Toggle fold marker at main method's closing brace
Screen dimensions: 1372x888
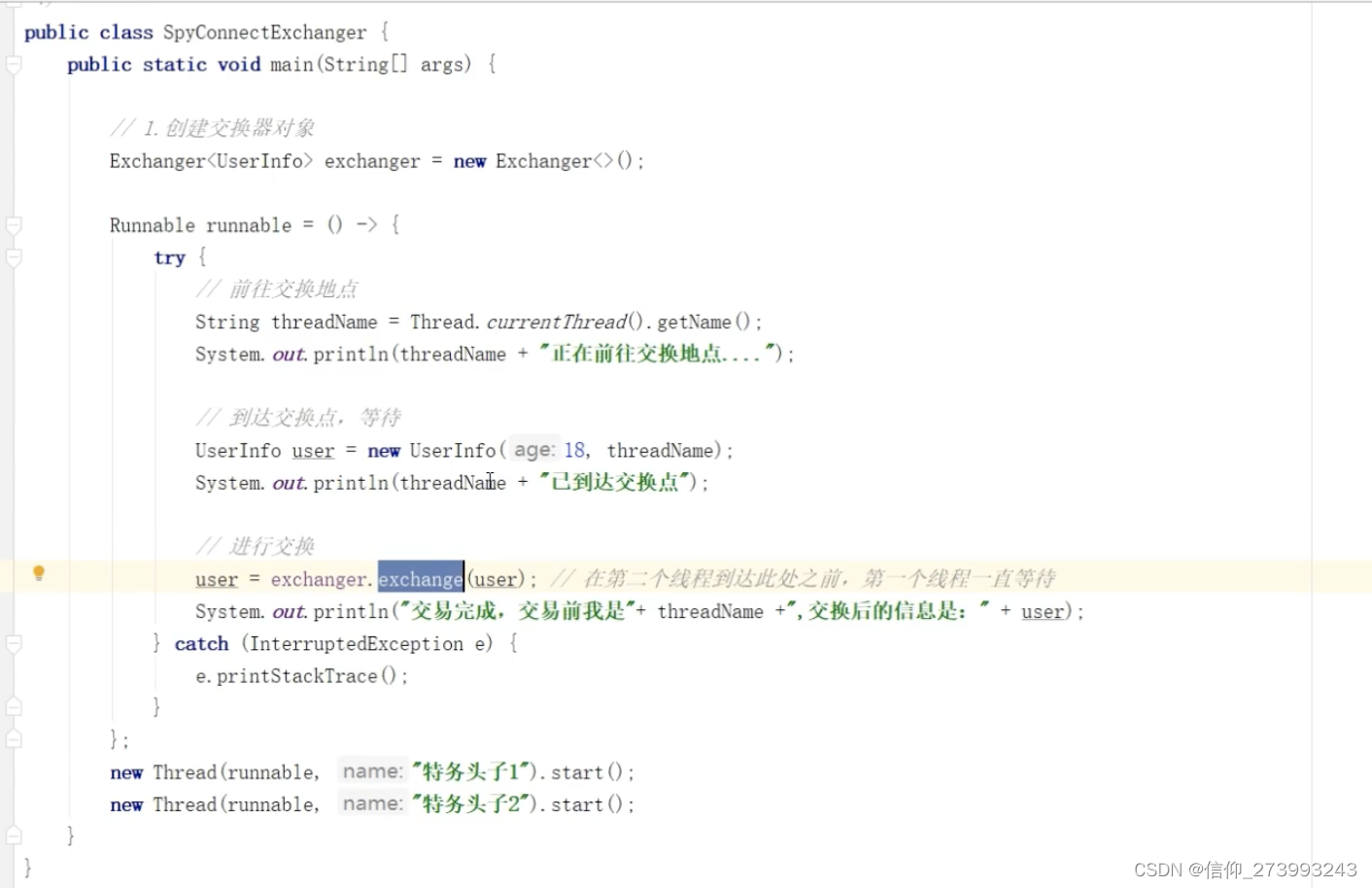tap(14, 835)
